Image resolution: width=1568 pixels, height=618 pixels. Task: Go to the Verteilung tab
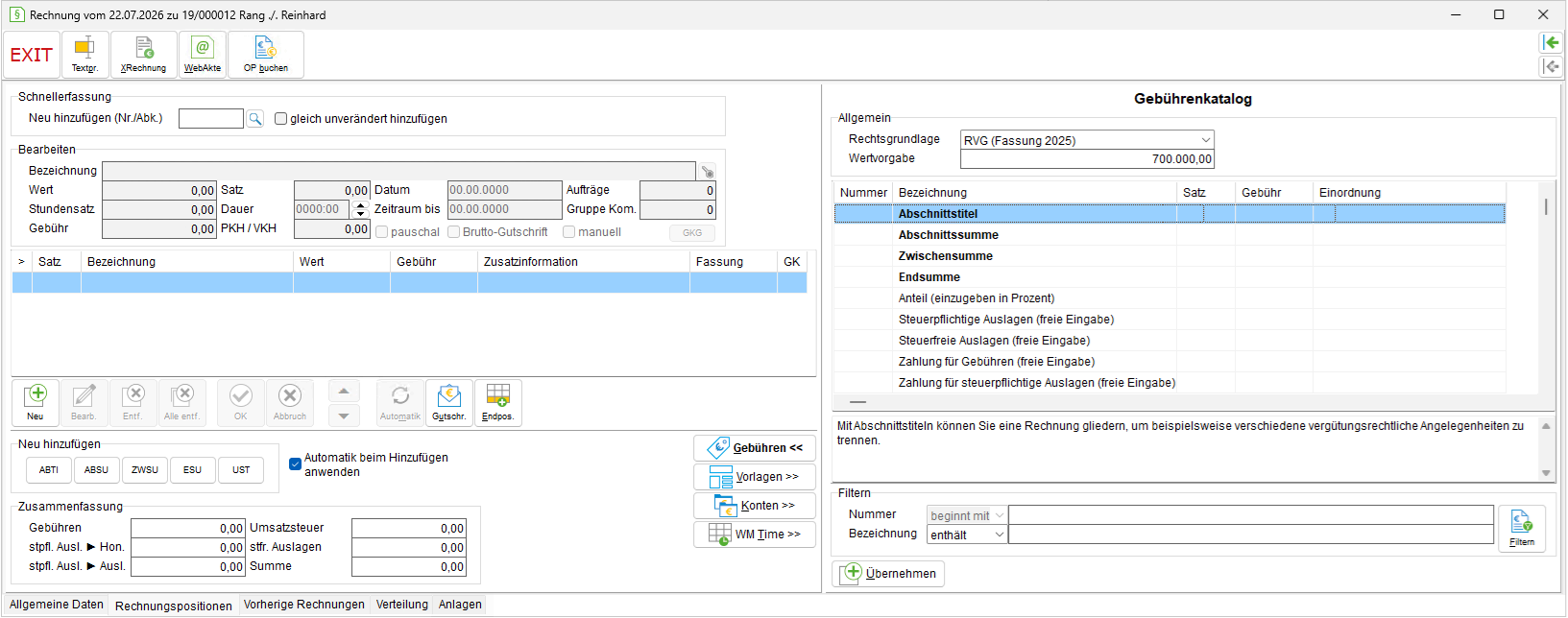click(402, 605)
